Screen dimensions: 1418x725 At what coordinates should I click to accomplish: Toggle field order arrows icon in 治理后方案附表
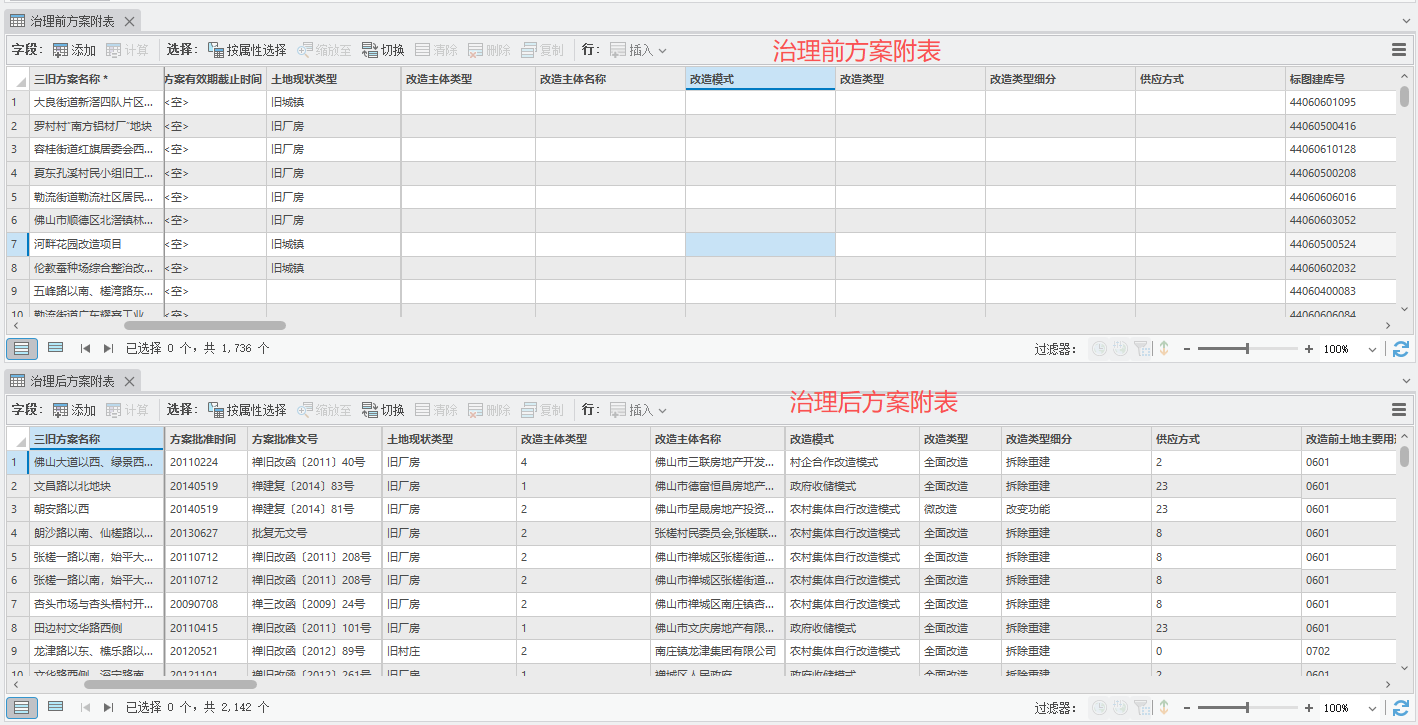1164,708
